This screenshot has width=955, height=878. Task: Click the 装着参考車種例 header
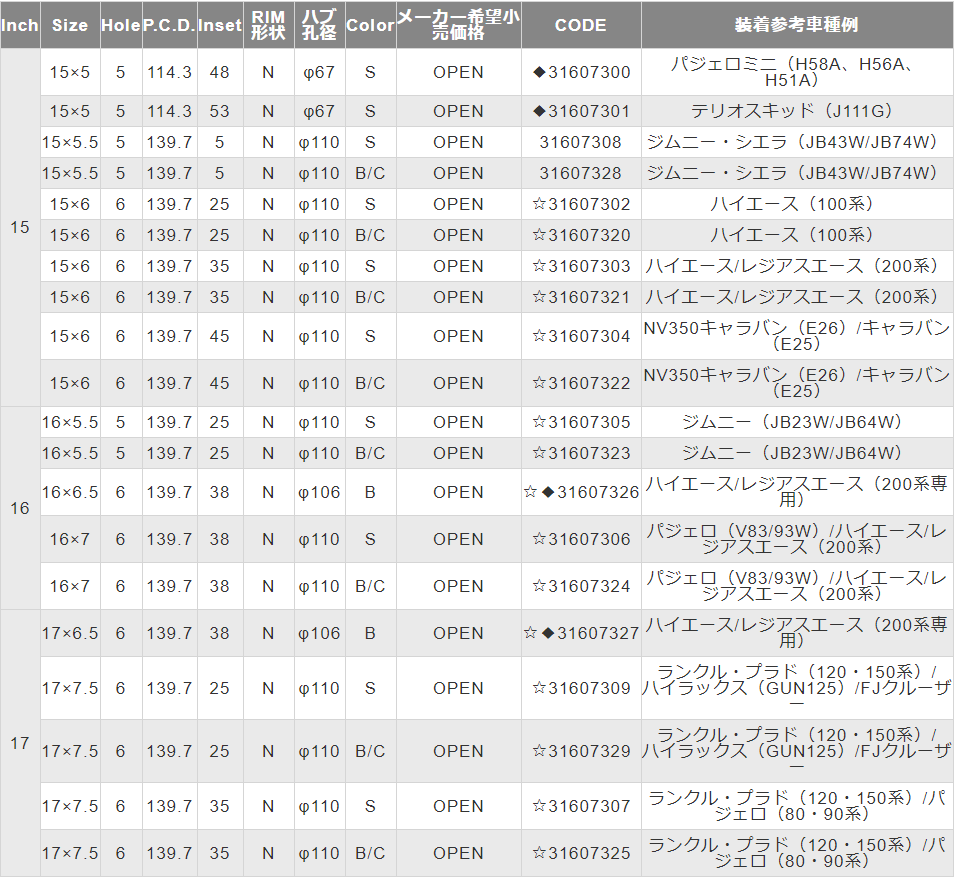(x=797, y=25)
